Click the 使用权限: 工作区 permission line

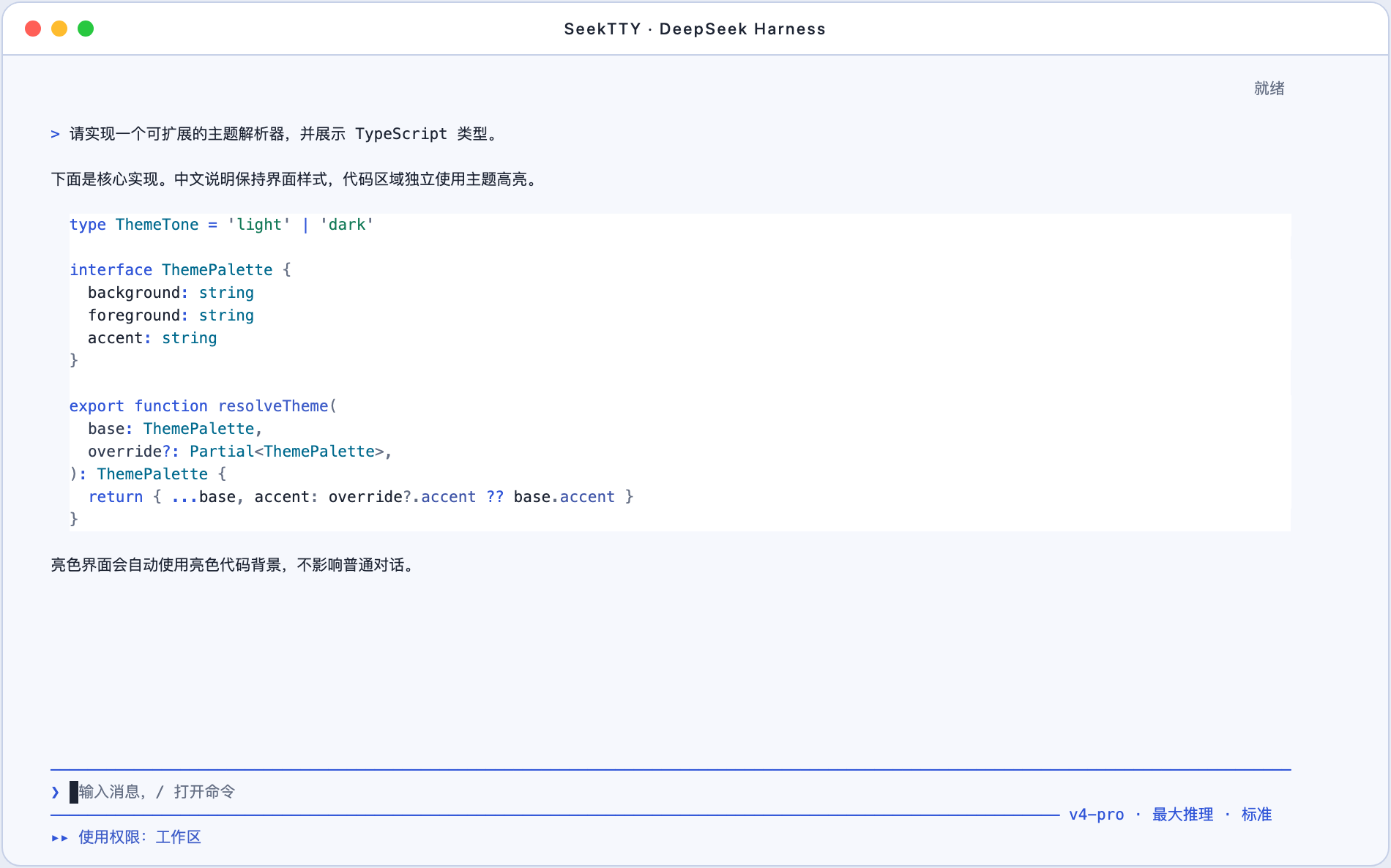tap(140, 837)
